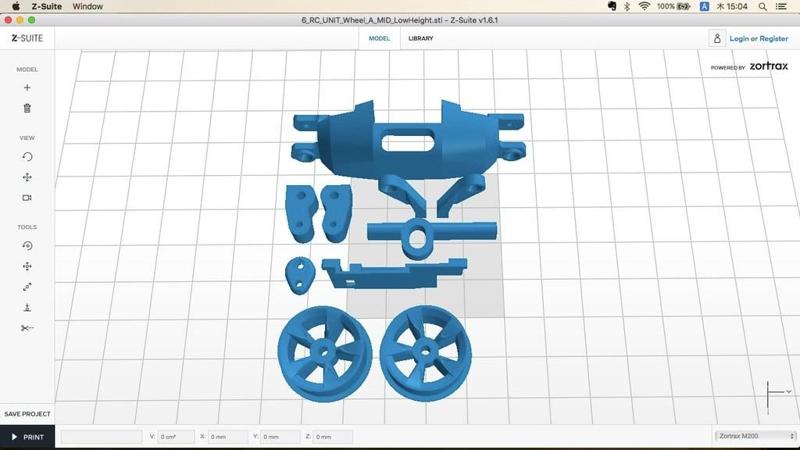Click the user account icon
800x450 pixels.
point(717,38)
